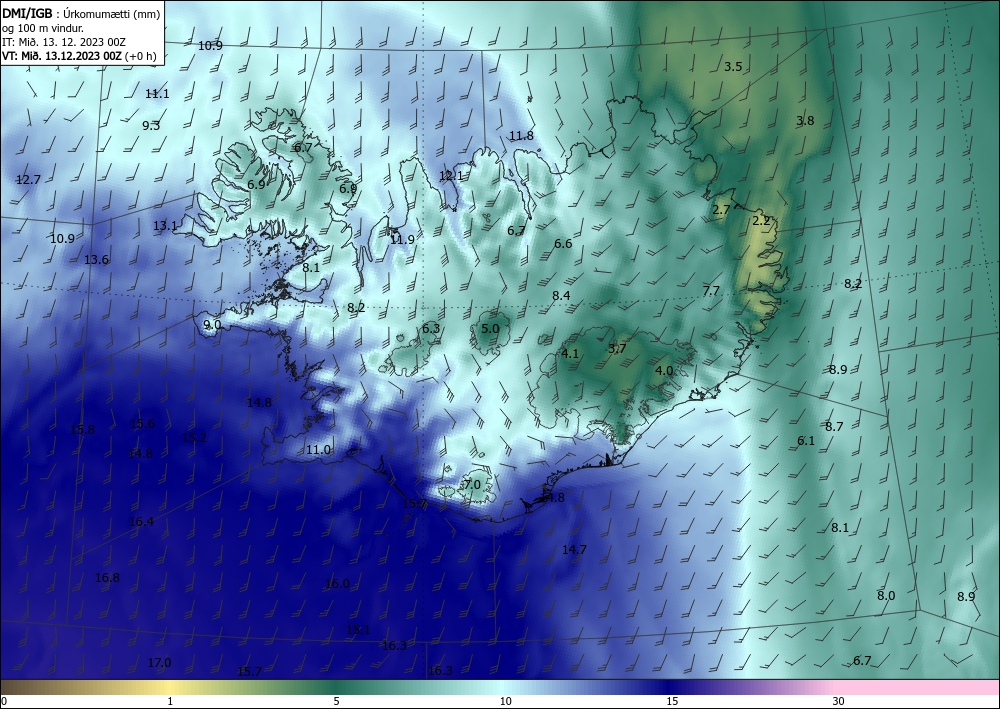The image size is (1000, 709).
Task: Click the 3.7 map value
Action: pyautogui.click(x=617, y=349)
